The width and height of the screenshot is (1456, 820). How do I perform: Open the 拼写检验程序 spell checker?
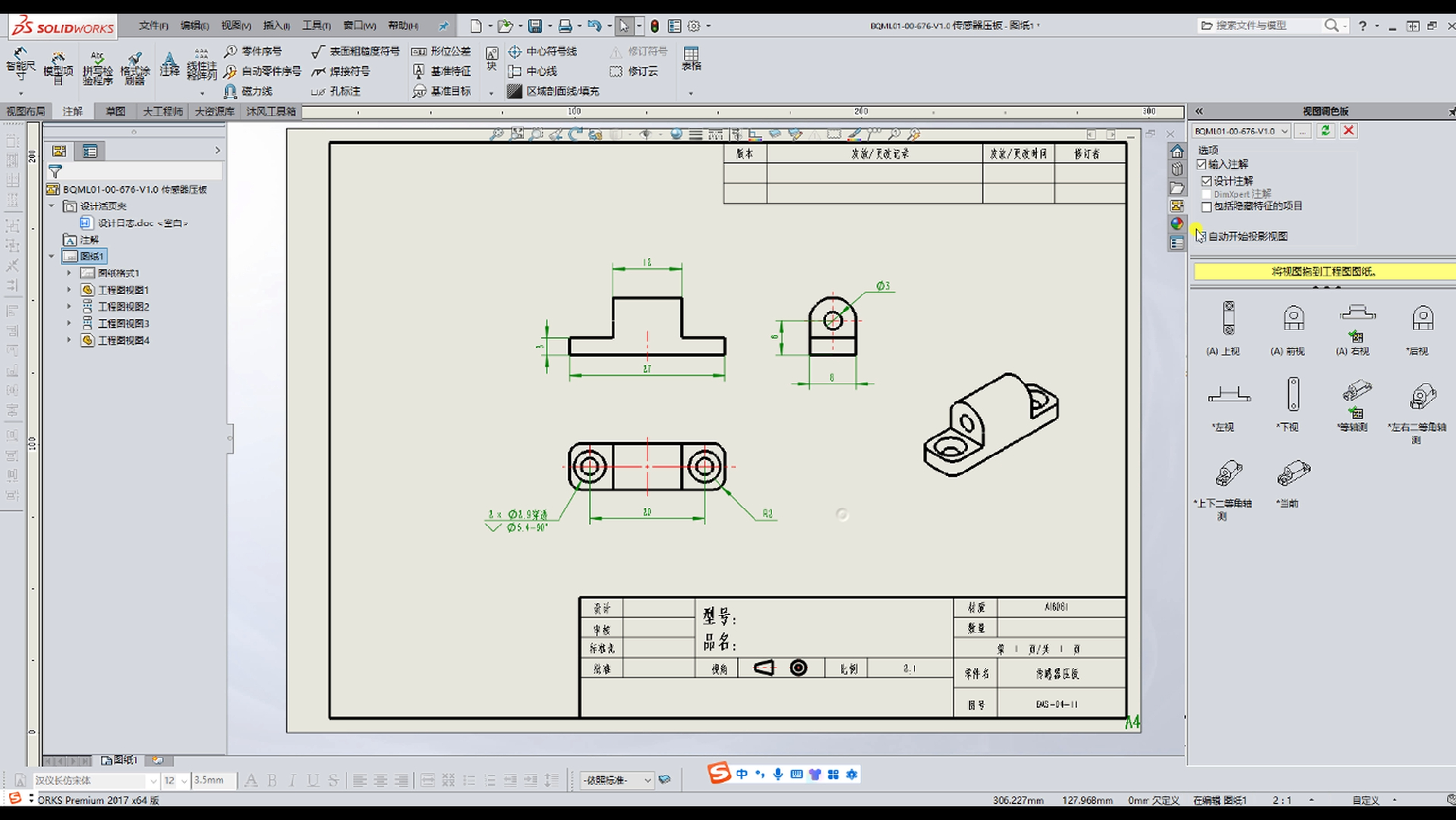[96, 65]
